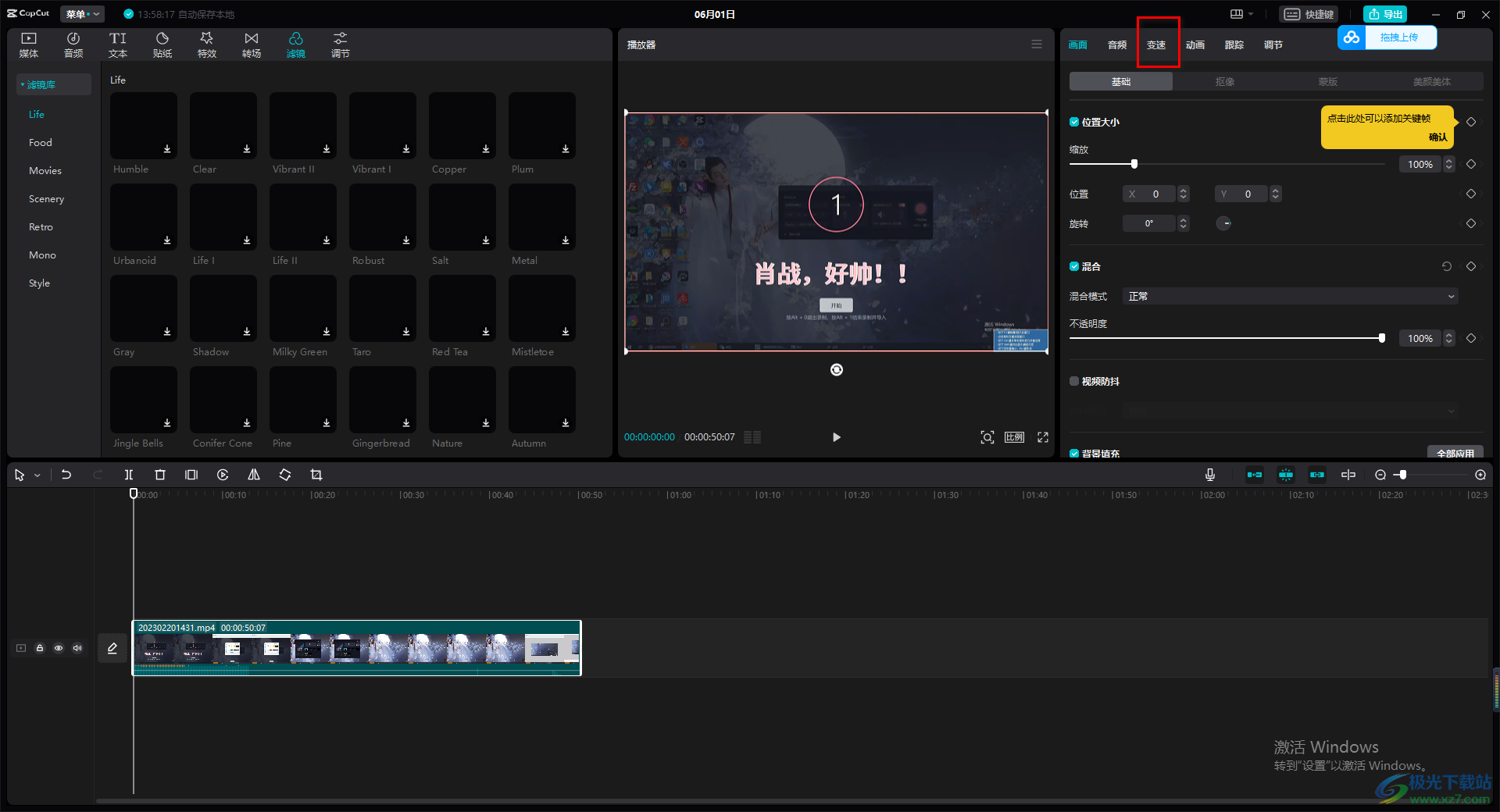Open the 调节 adjustment panel in top toolbar
Image resolution: width=1500 pixels, height=812 pixels.
[x=341, y=45]
